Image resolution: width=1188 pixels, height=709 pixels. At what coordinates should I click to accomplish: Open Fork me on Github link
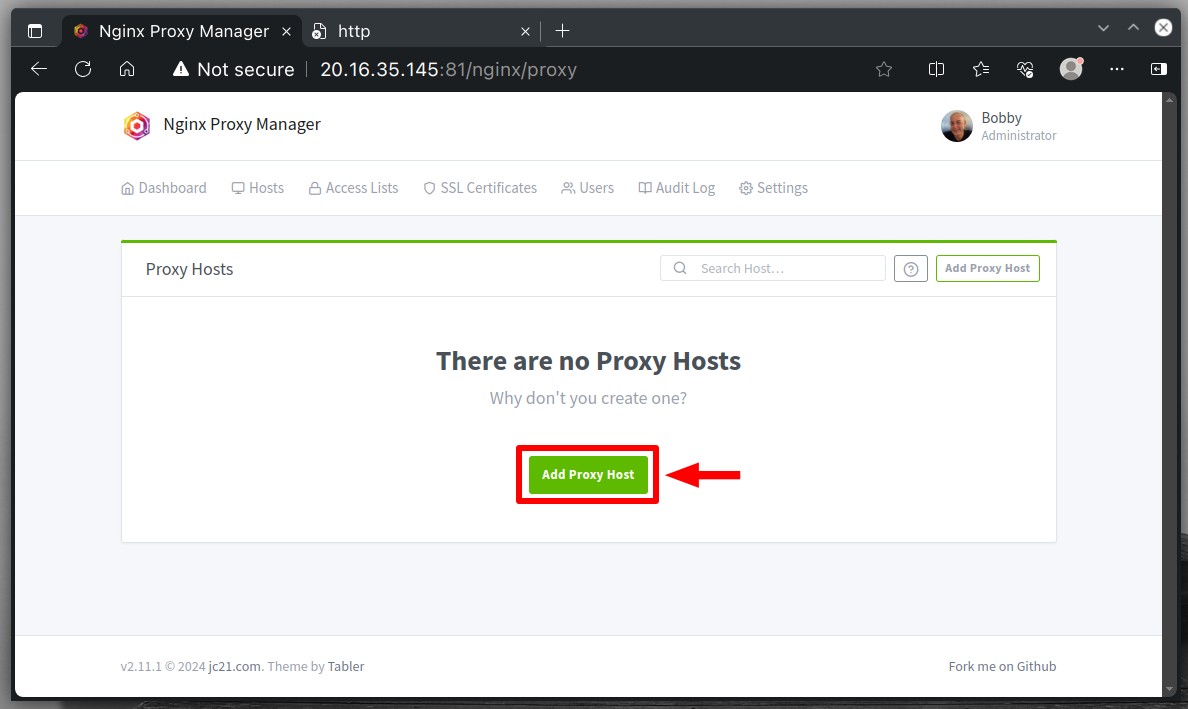[x=1002, y=667]
